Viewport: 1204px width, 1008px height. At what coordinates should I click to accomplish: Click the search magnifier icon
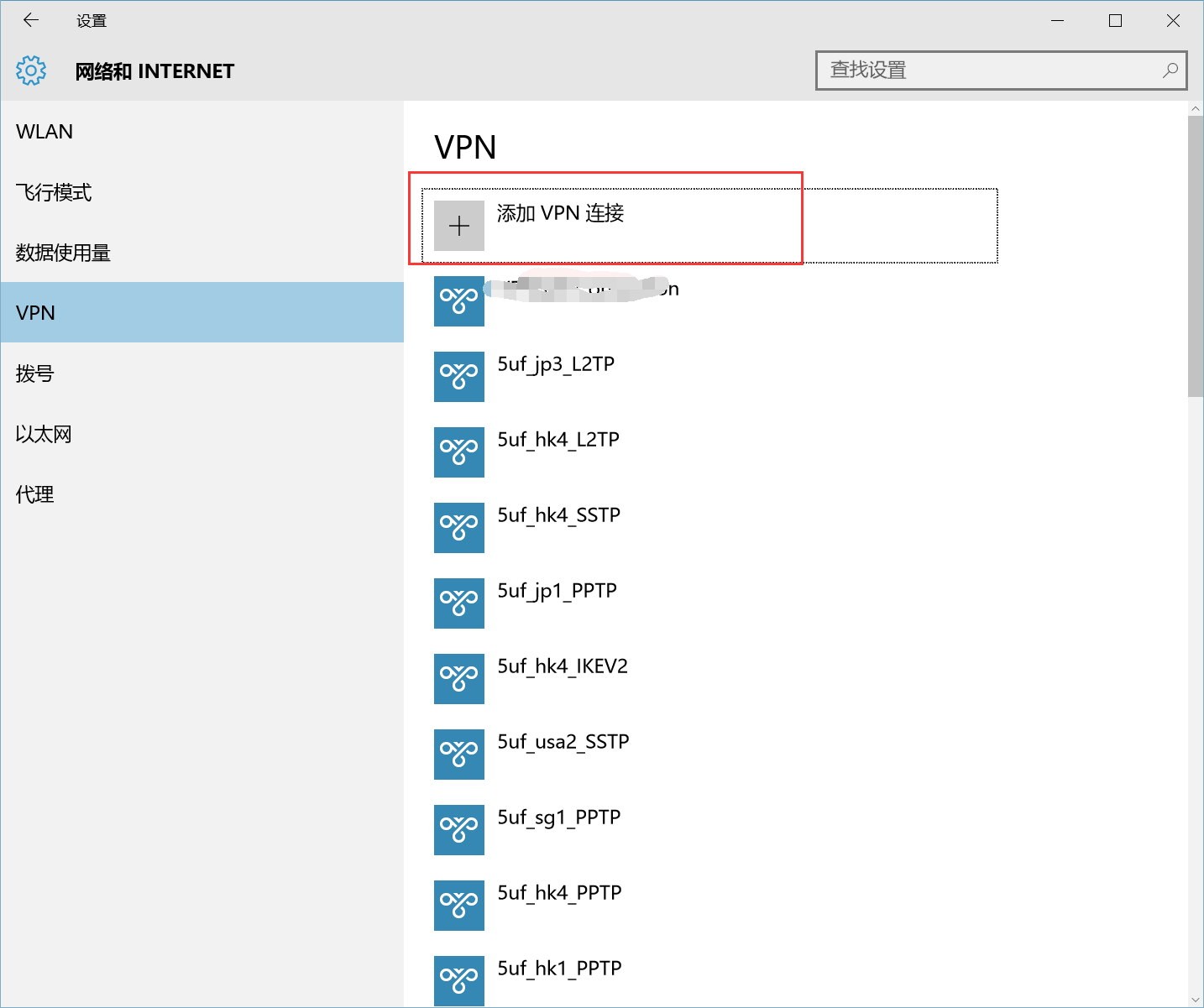click(x=1170, y=71)
